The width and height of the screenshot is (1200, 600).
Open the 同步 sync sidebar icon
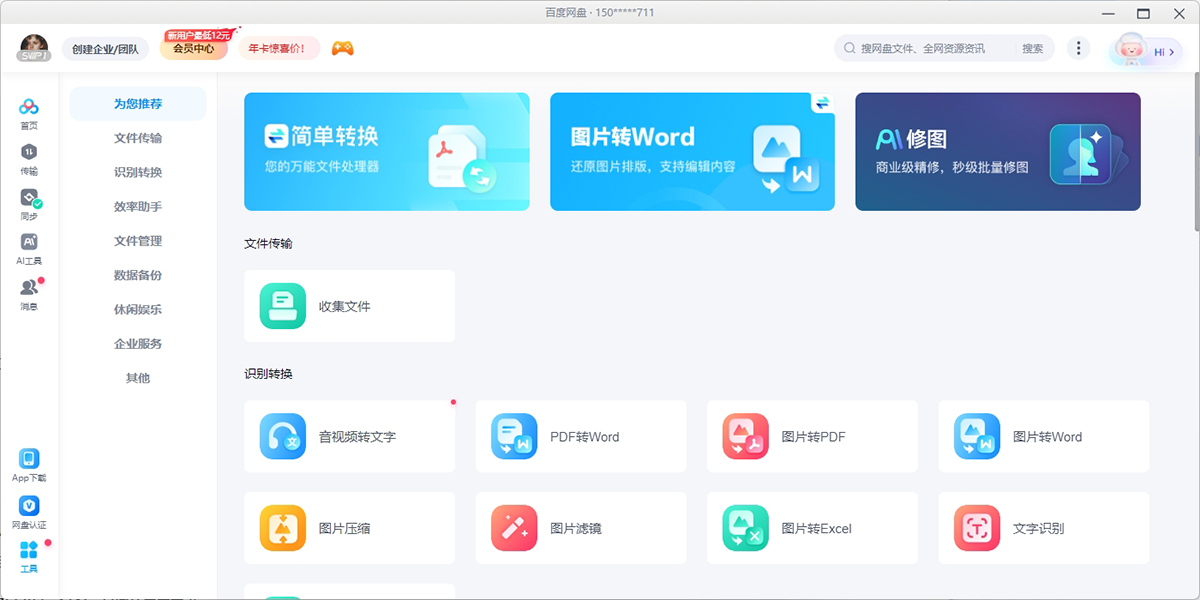[x=29, y=204]
